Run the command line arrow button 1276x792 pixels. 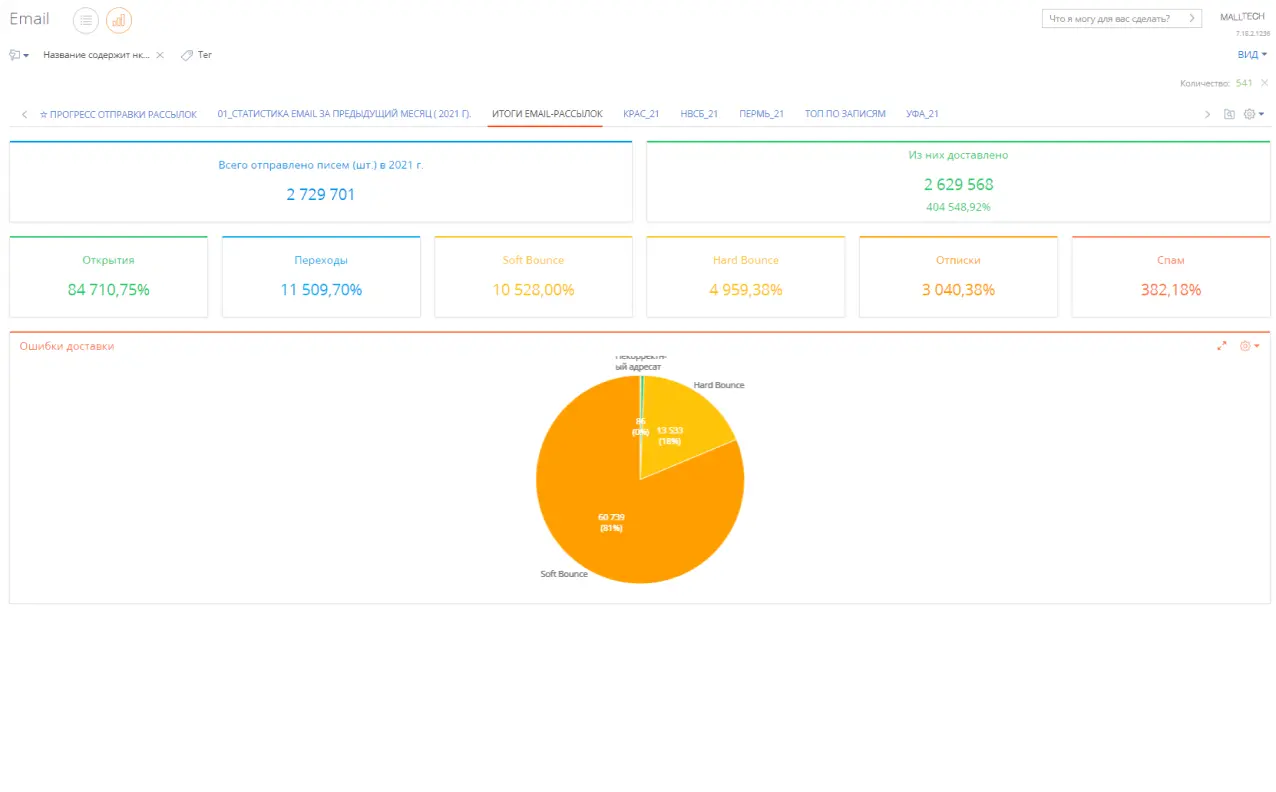click(1192, 18)
